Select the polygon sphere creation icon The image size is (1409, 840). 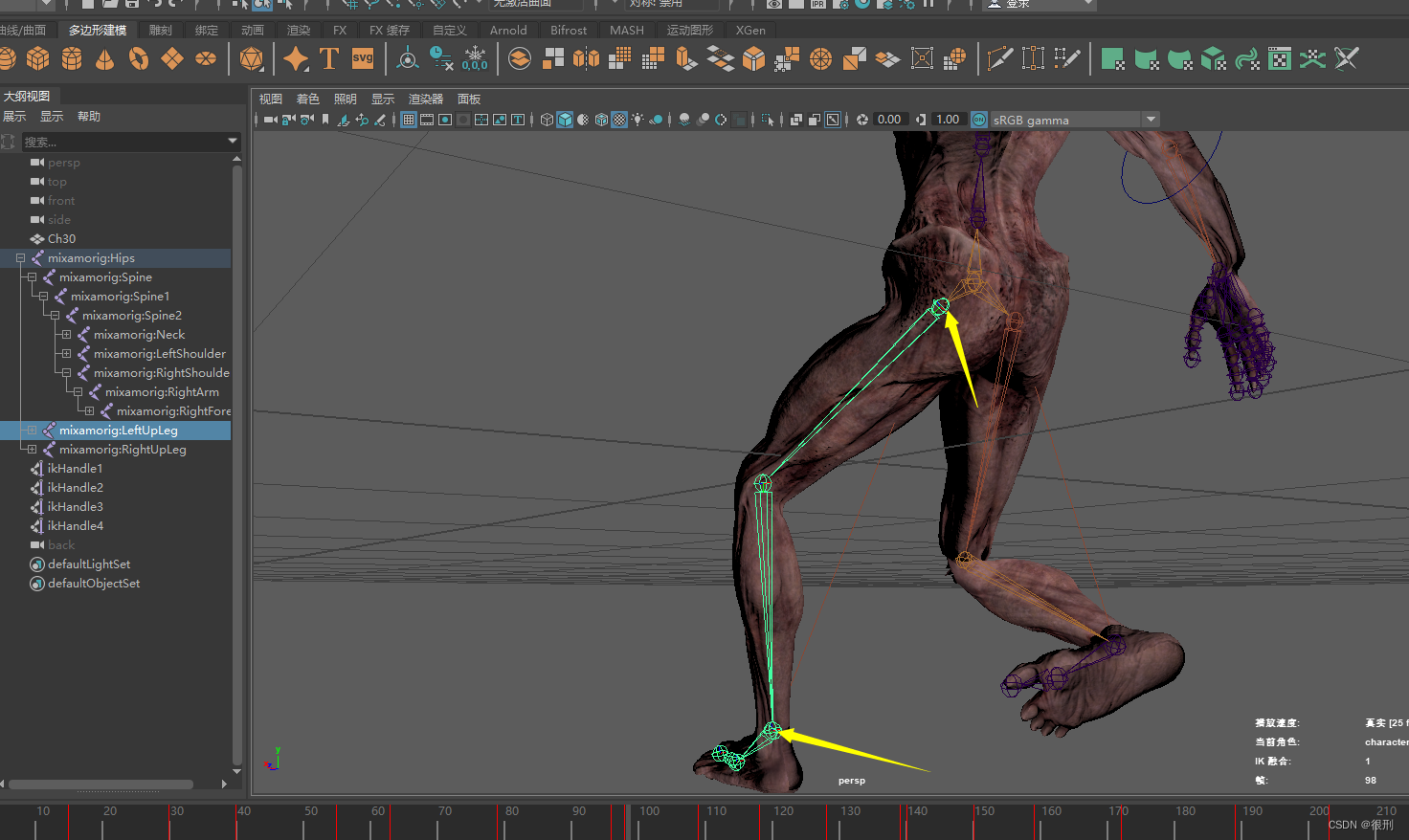(8, 58)
